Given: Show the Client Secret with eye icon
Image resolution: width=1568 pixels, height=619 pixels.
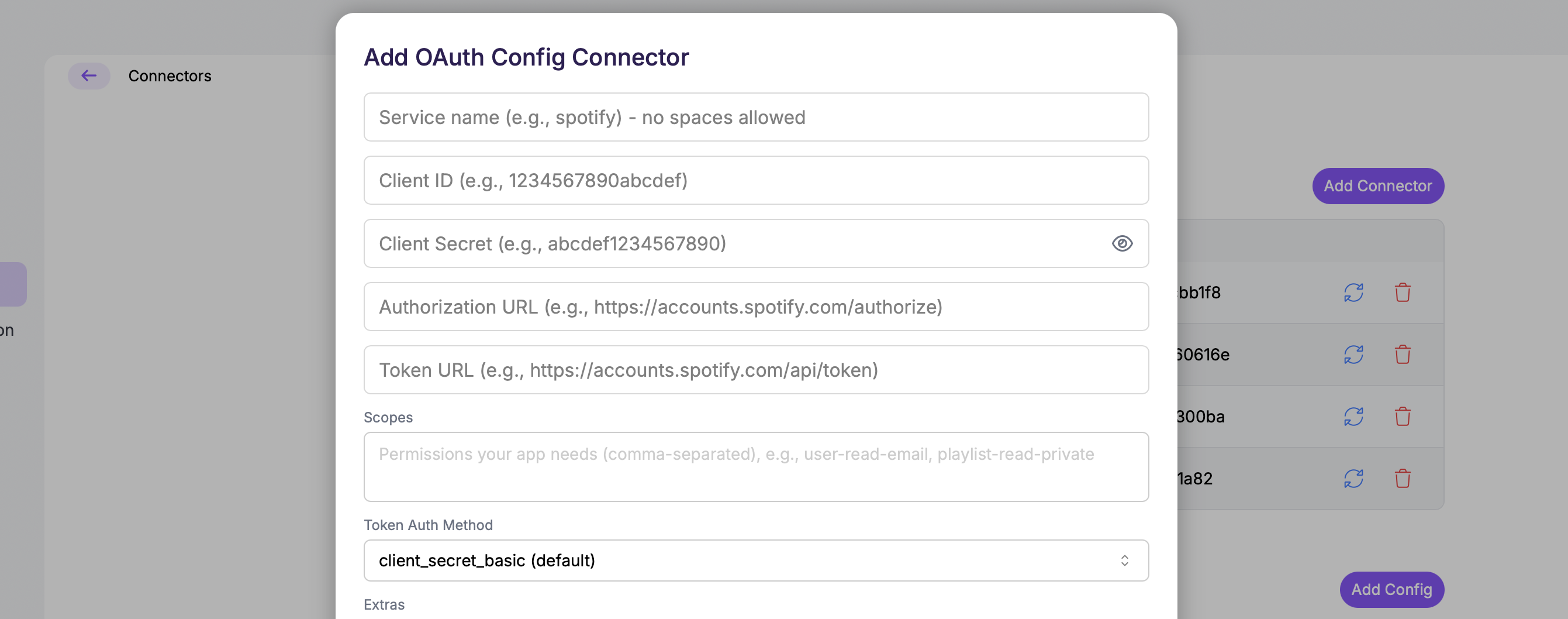Looking at the screenshot, I should point(1122,244).
